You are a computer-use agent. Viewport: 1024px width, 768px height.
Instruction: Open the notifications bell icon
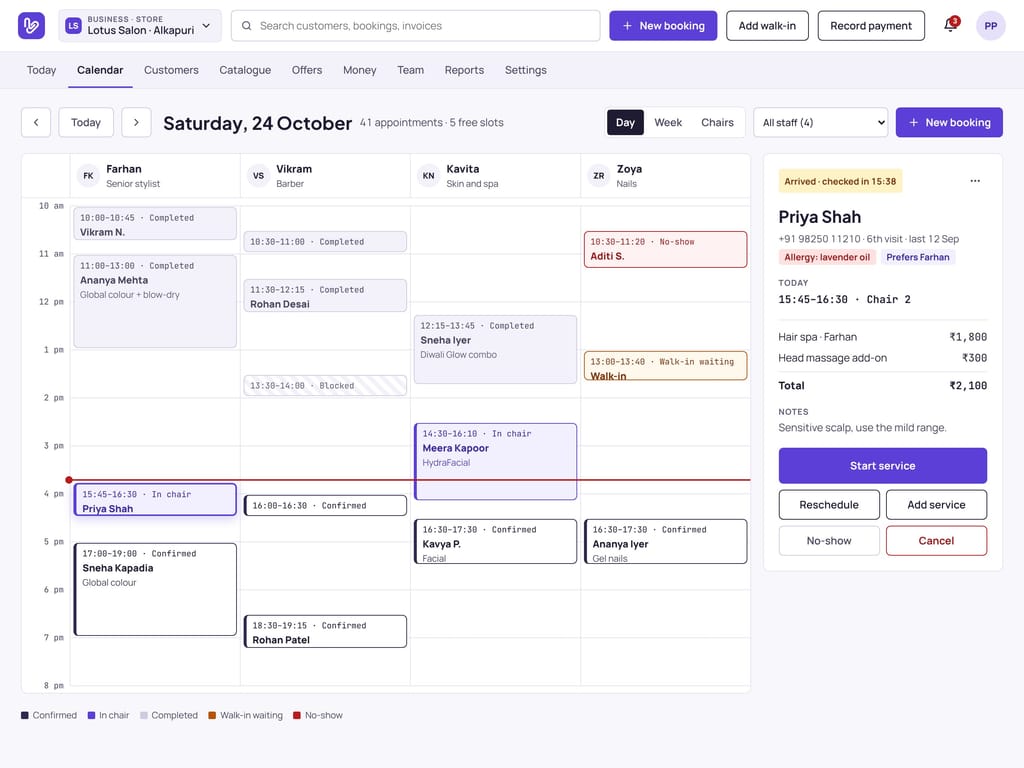pyautogui.click(x=951, y=25)
